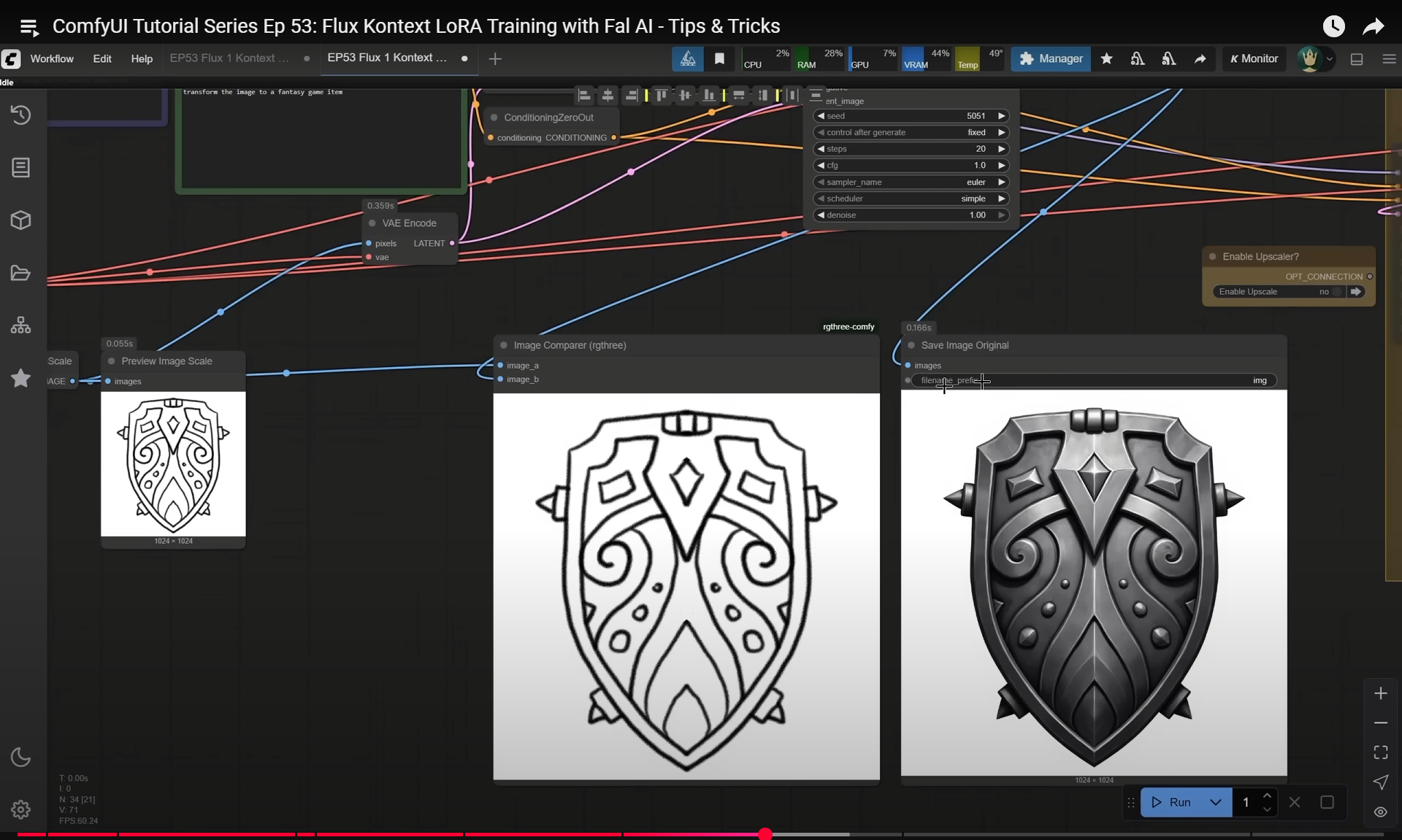Switch to the first EP53 Flux tab

coord(229,58)
